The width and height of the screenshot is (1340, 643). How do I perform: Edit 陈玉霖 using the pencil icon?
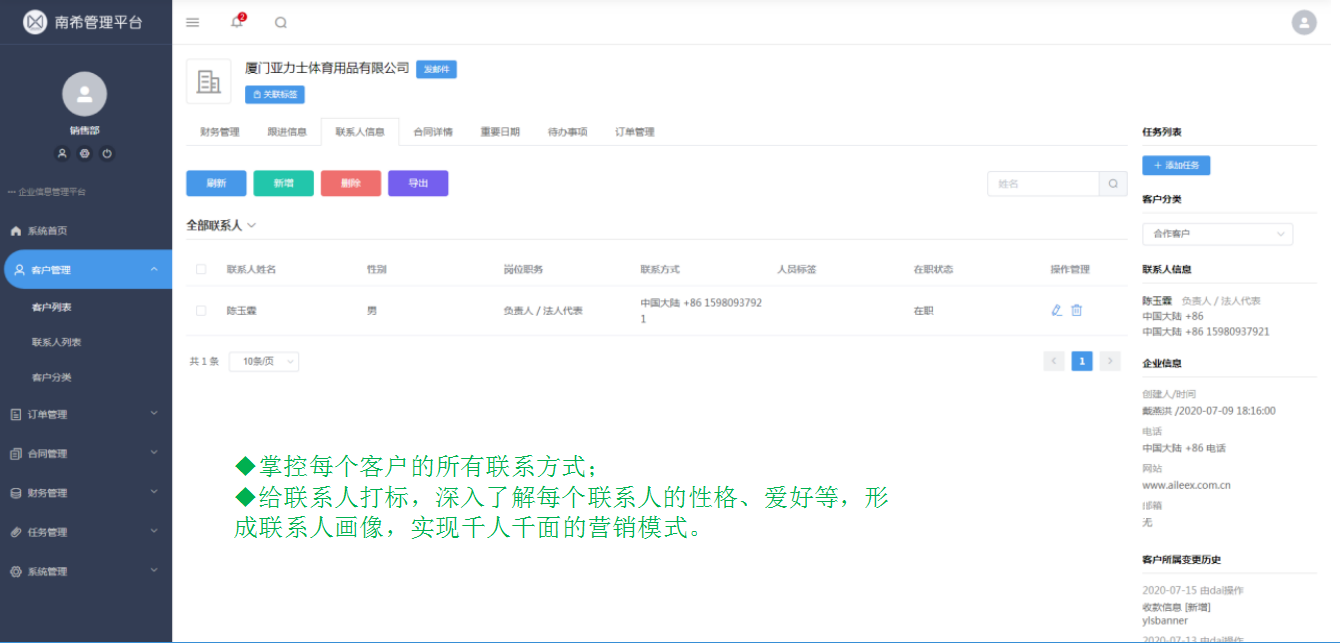1057,310
